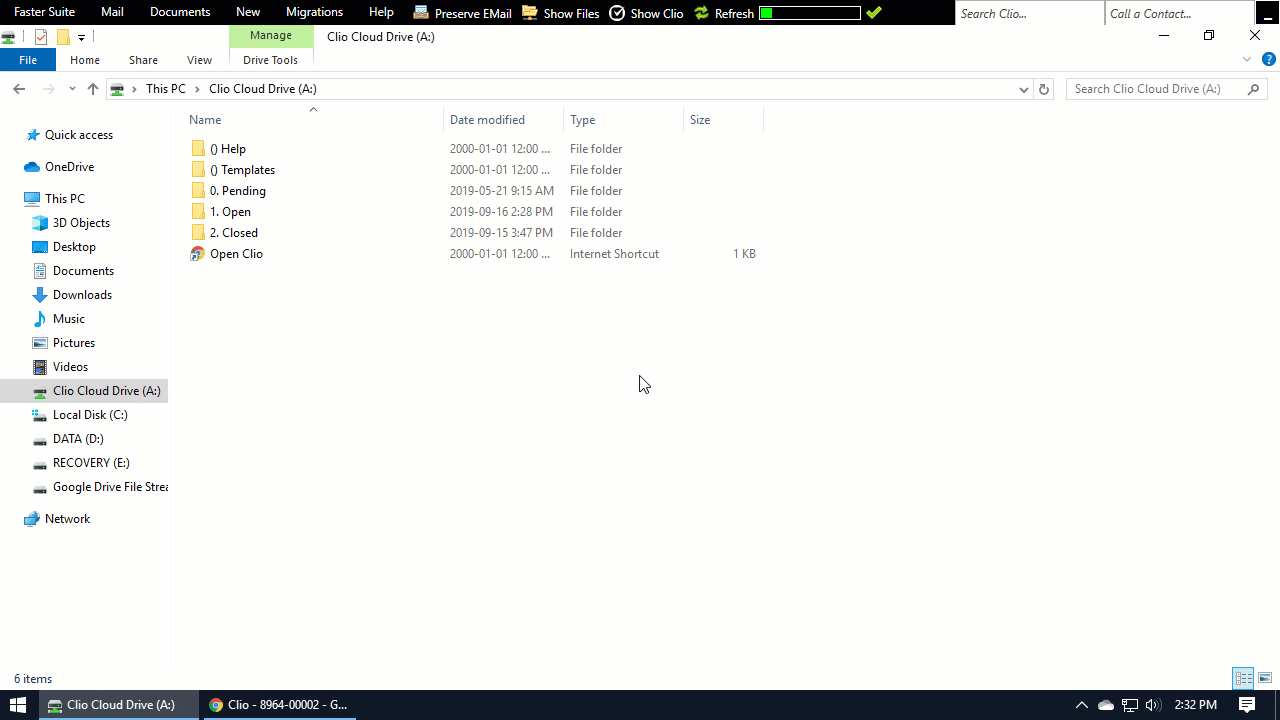Focus the Search Clio Cloud Drive box

pyautogui.click(x=1167, y=89)
